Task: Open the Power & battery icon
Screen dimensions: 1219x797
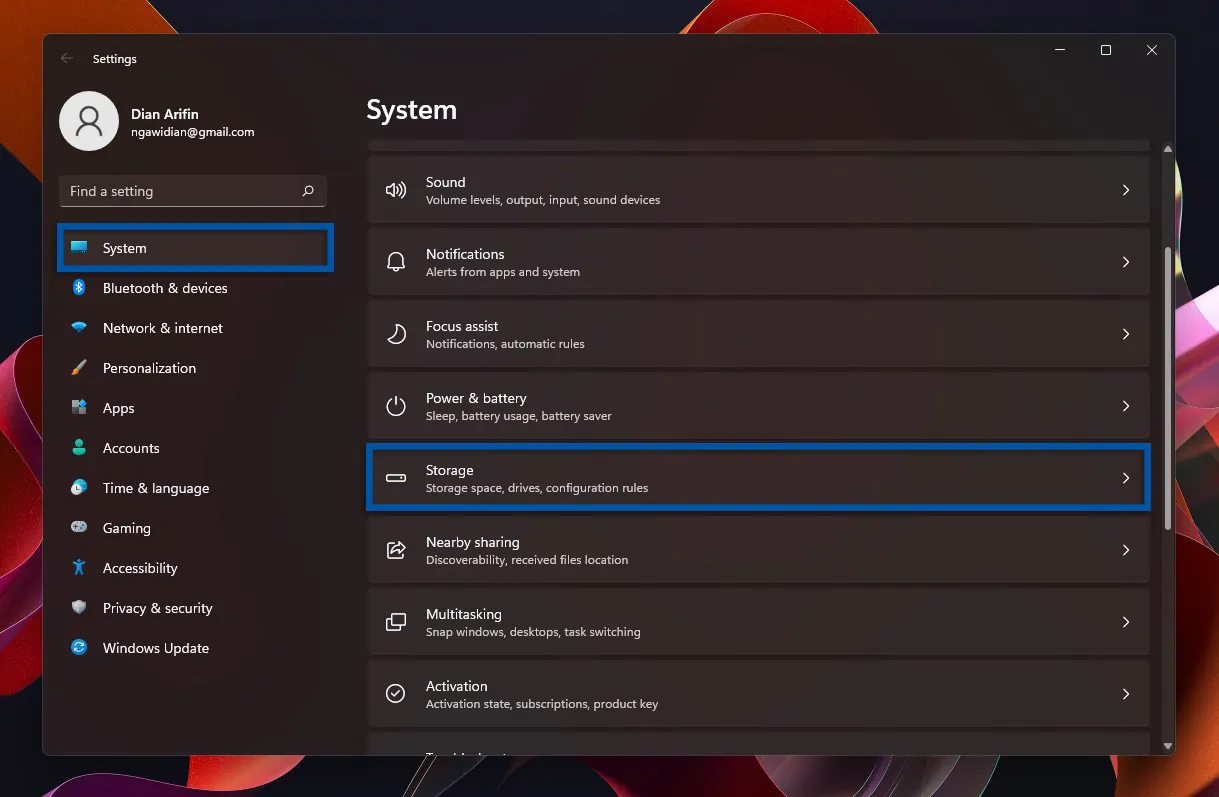Action: [397, 406]
